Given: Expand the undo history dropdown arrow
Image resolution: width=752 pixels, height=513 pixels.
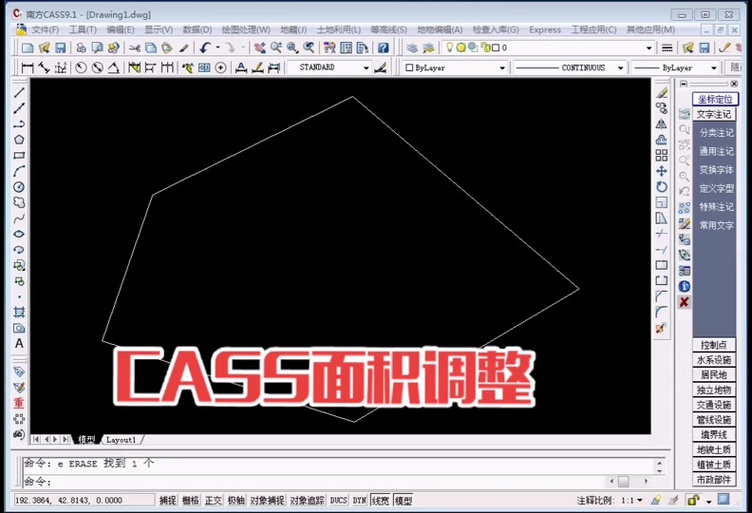Looking at the screenshot, I should tap(218, 47).
